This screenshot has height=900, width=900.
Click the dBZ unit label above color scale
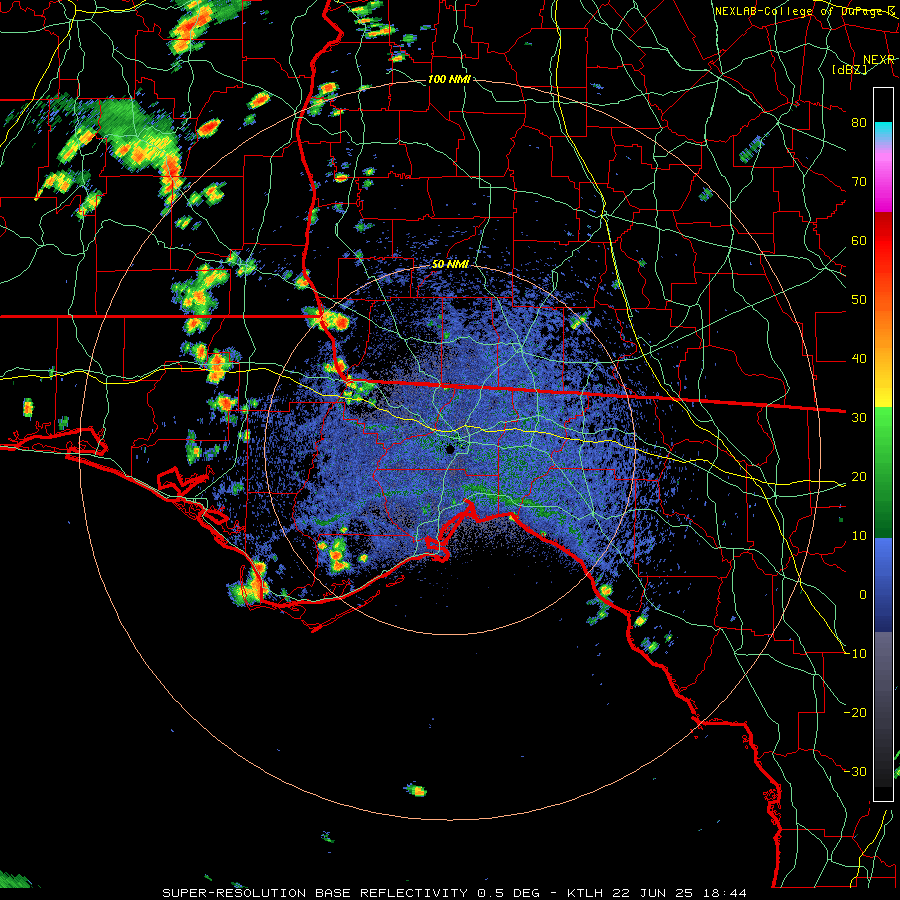[x=849, y=70]
